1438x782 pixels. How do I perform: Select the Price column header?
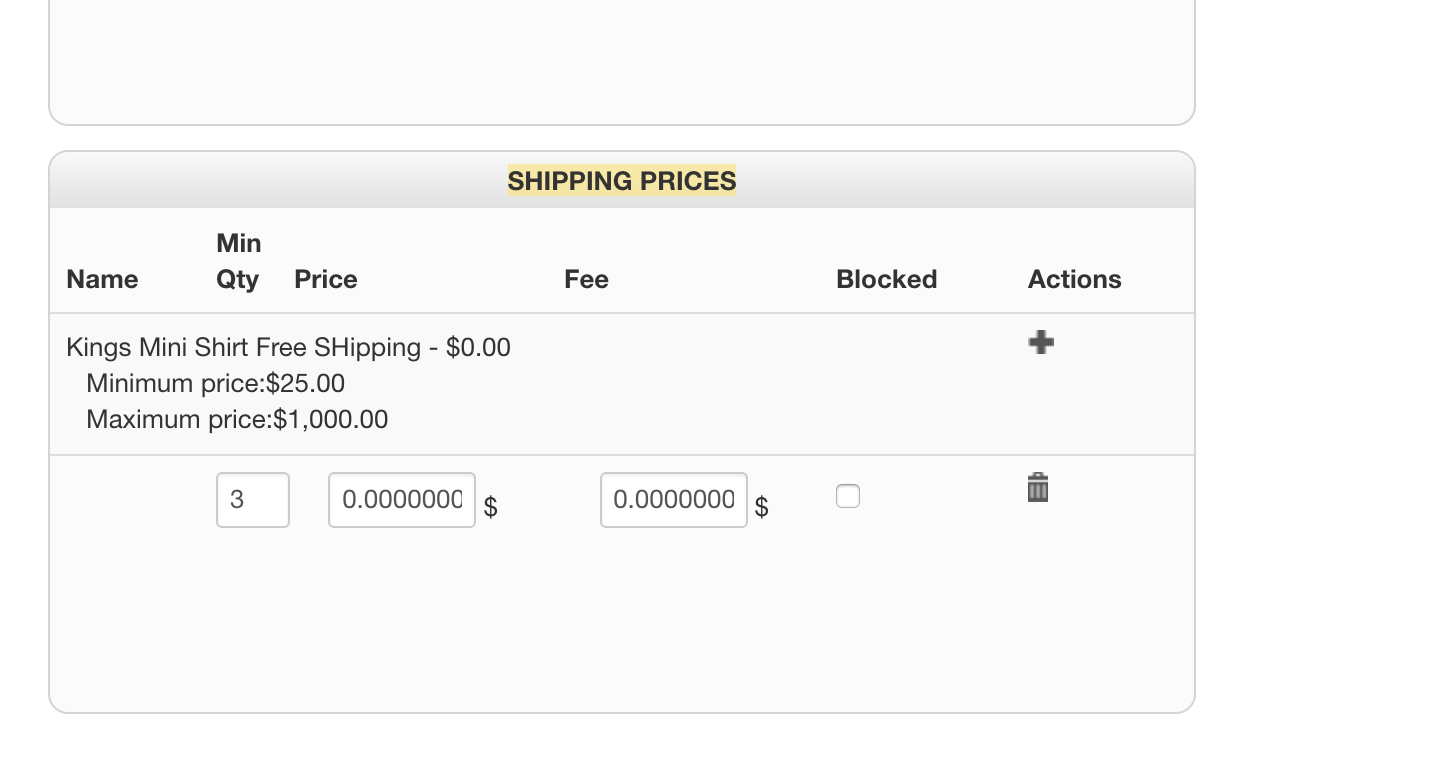pos(326,279)
